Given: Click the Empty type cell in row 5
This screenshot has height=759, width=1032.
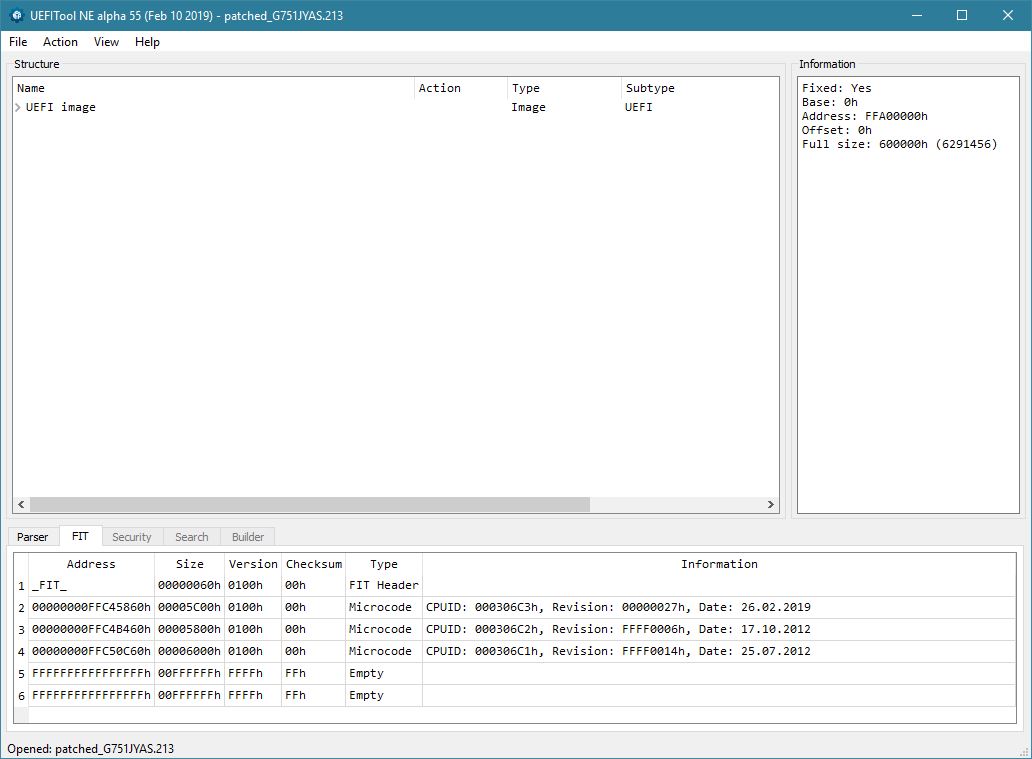Looking at the screenshot, I should [x=384, y=673].
